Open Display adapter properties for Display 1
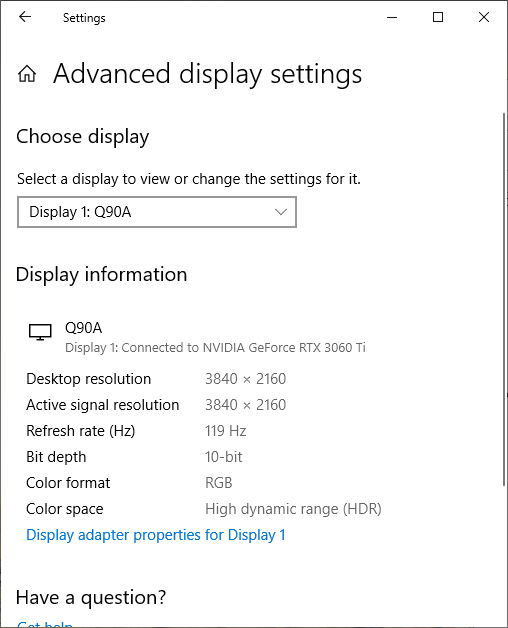Viewport: 508px width, 628px height. coord(156,535)
